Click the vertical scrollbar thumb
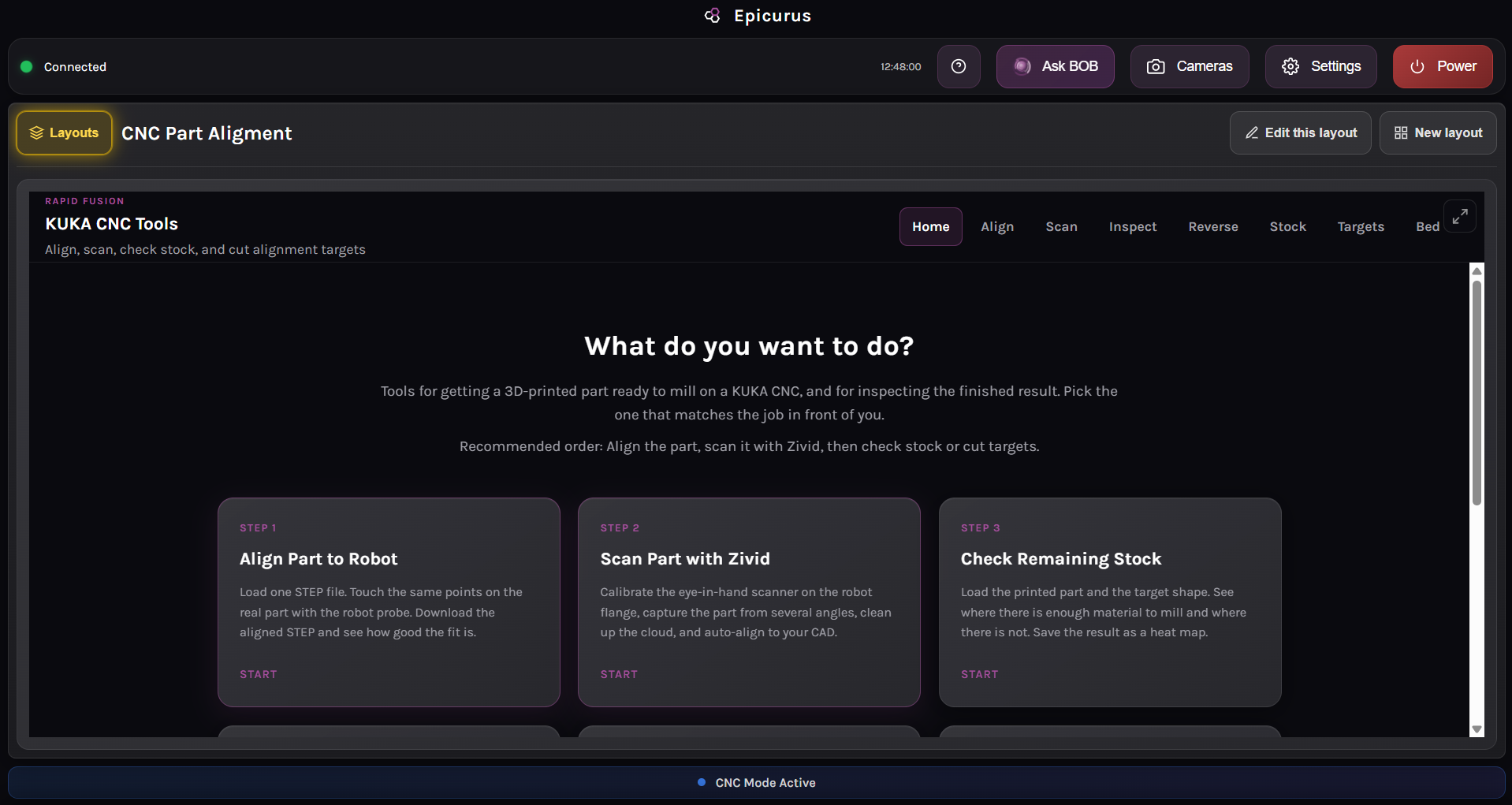This screenshot has height=805, width=1512. [x=1477, y=393]
